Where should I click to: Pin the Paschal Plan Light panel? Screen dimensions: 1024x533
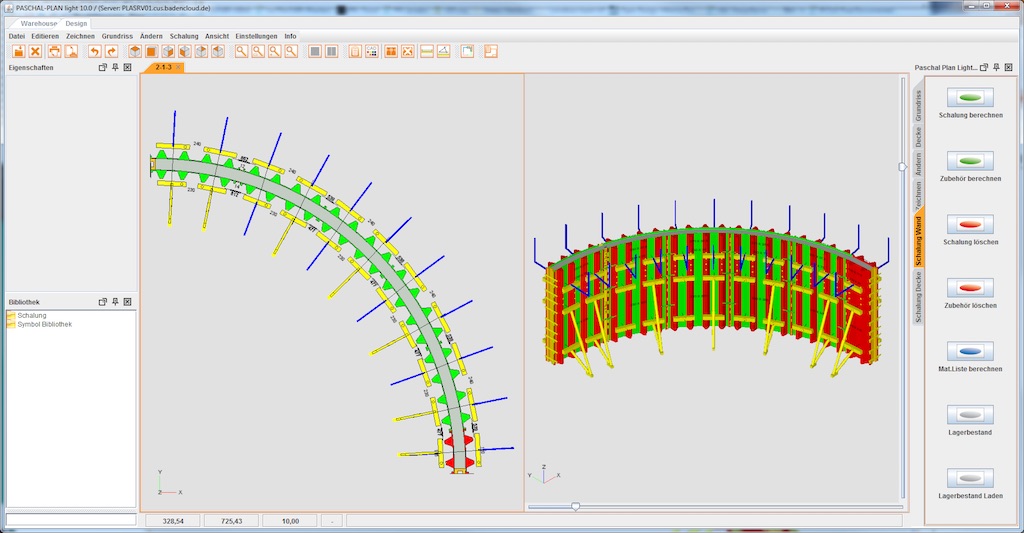click(x=996, y=68)
